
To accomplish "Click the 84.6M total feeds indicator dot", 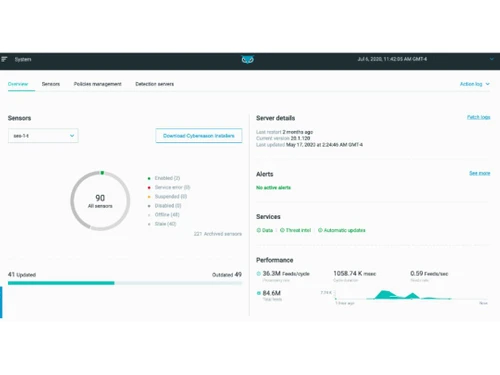I will click(x=259, y=293).
